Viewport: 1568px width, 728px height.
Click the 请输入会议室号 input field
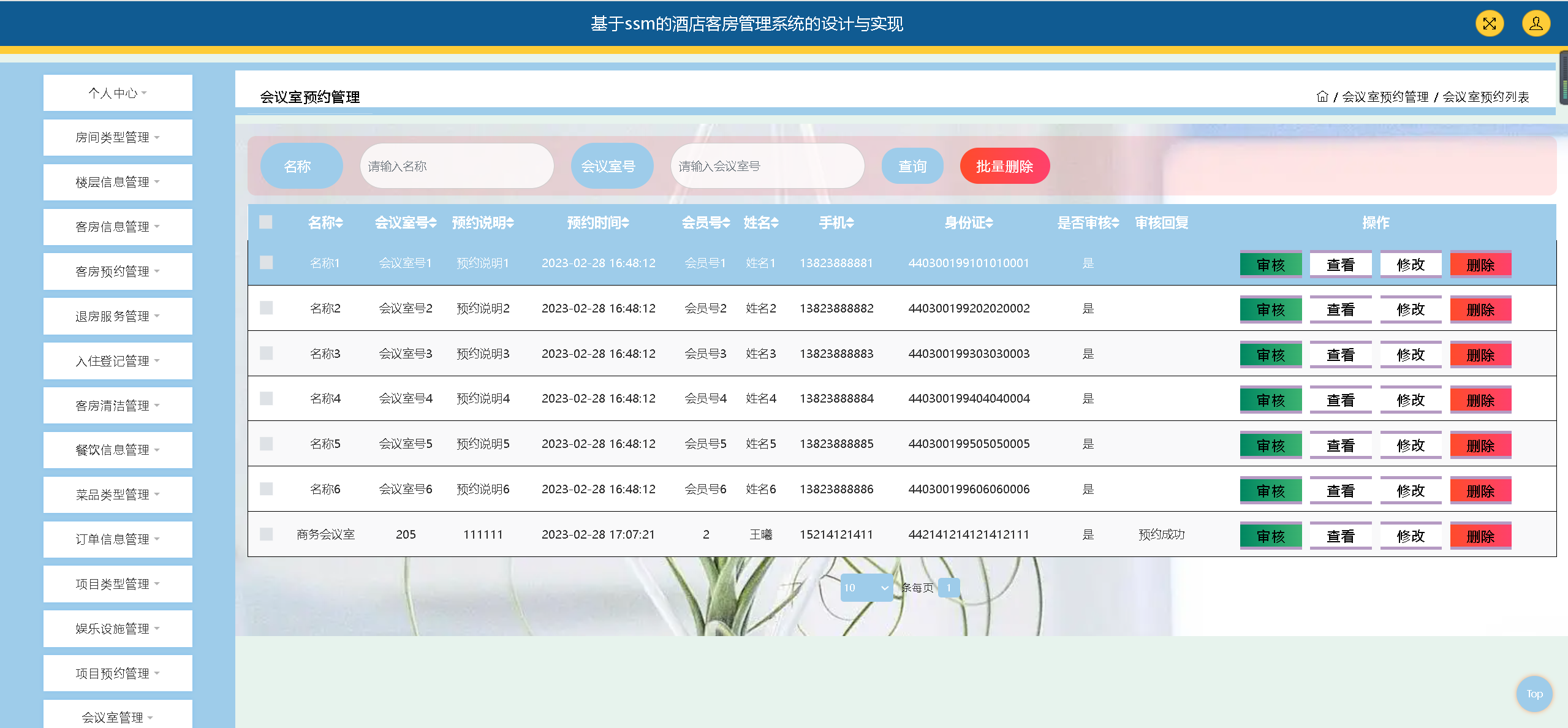tap(767, 166)
